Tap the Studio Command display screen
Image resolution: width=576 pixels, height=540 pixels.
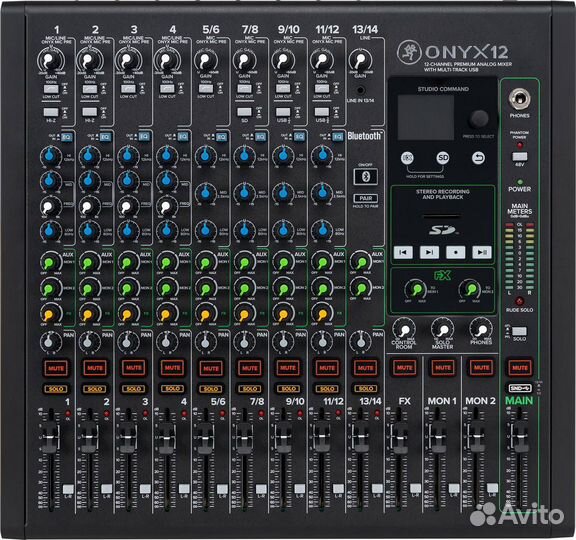tap(426, 117)
